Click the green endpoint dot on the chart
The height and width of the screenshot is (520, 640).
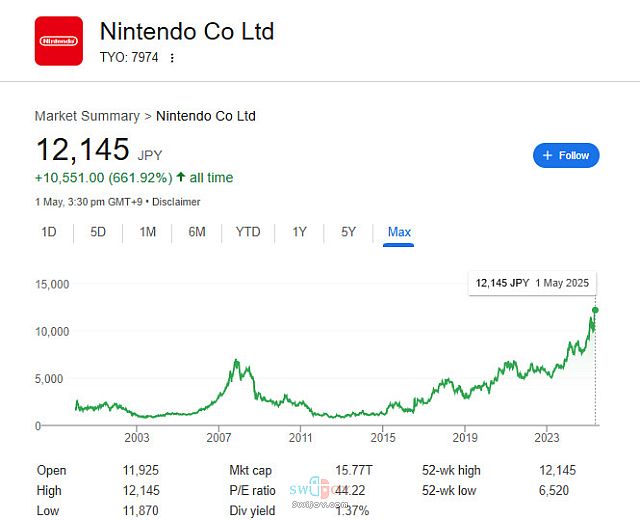point(595,310)
